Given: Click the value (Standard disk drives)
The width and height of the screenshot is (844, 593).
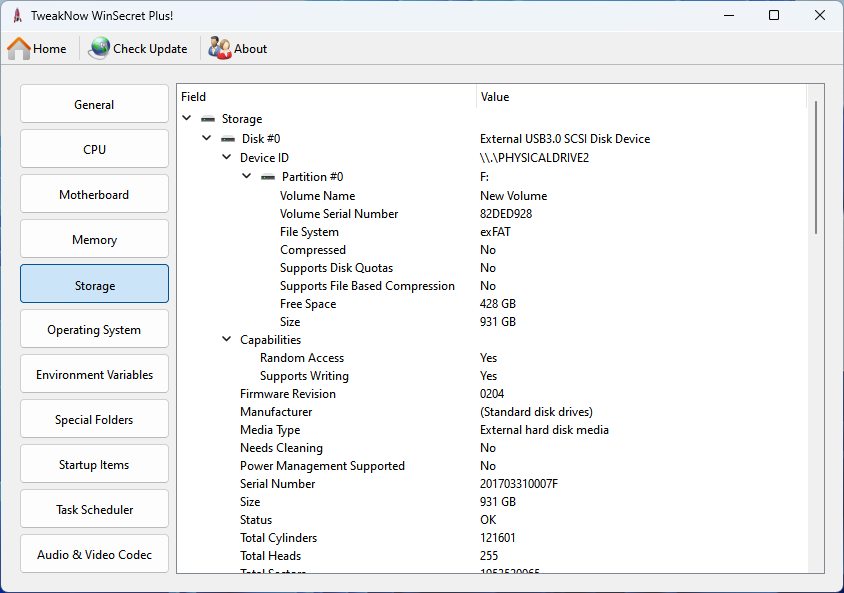Looking at the screenshot, I should tap(536, 412).
